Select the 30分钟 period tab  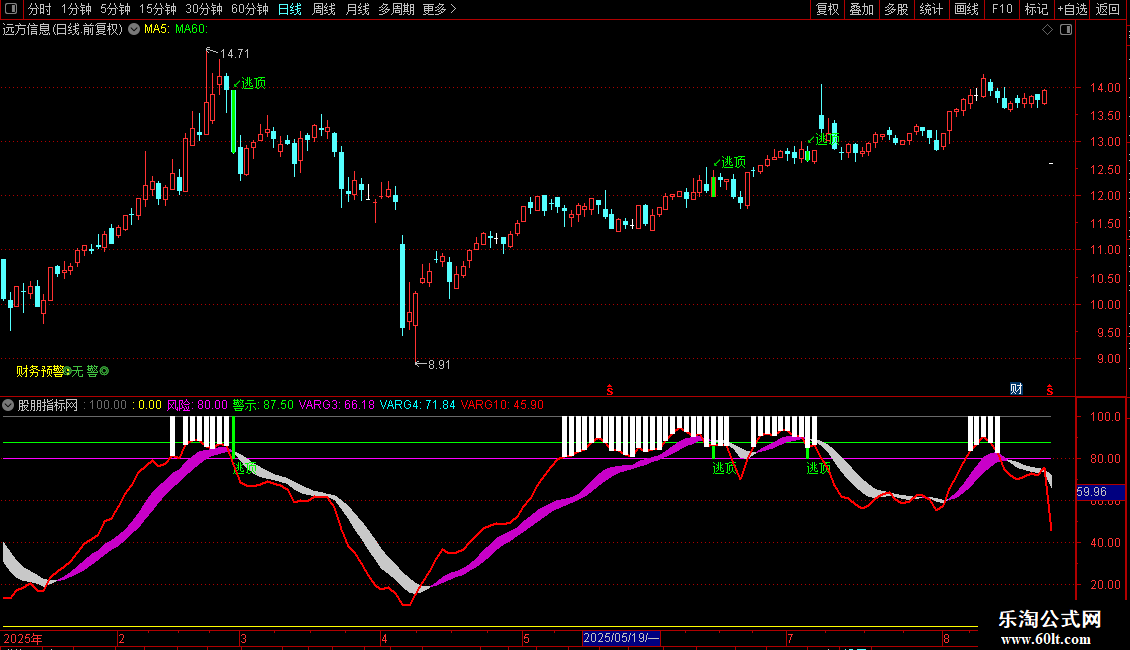204,9
